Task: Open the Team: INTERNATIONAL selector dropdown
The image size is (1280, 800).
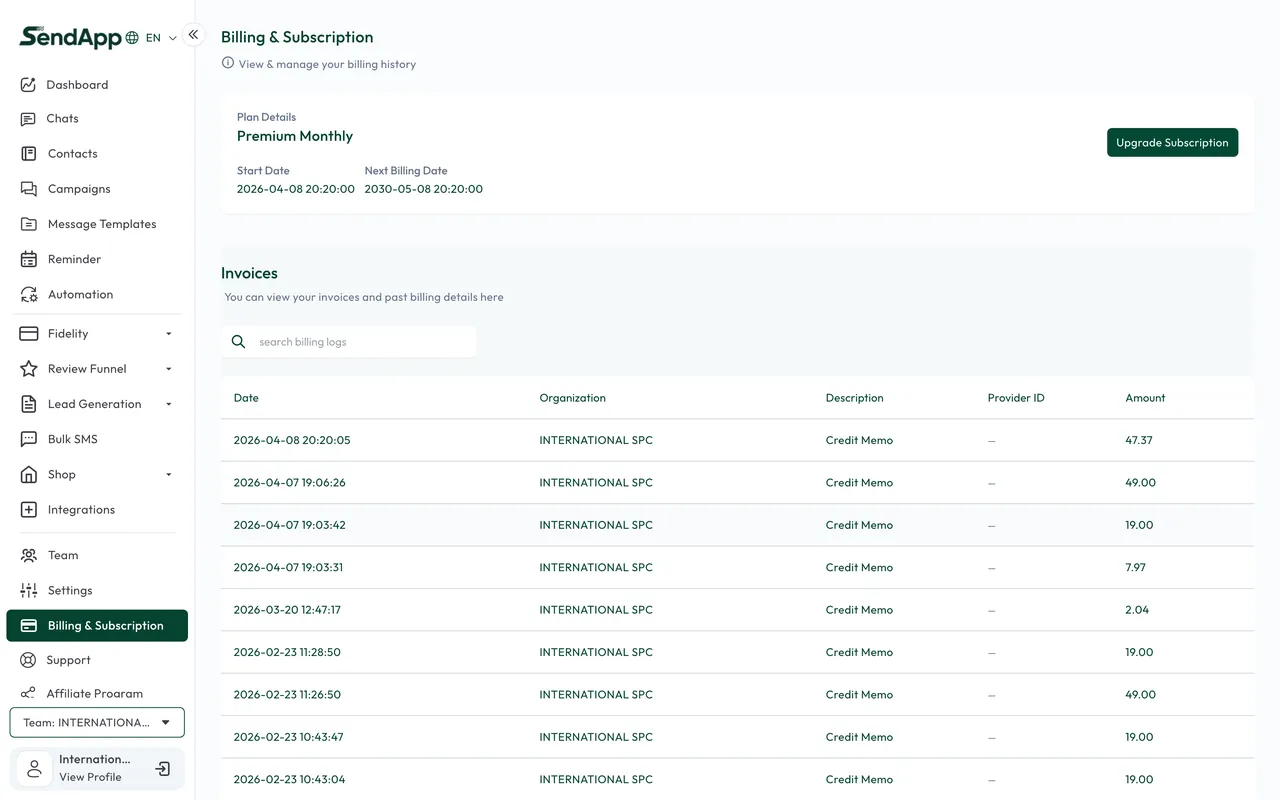Action: [x=97, y=722]
